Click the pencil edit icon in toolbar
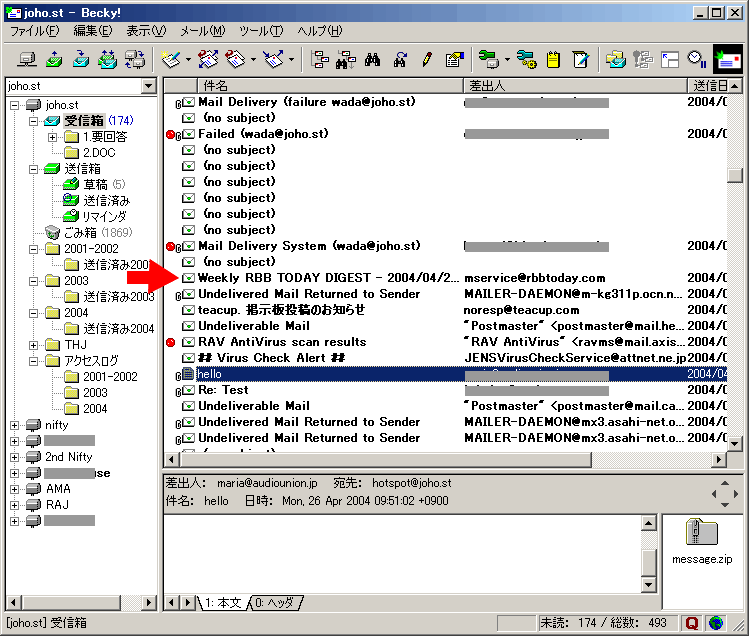The height and width of the screenshot is (636, 749). 427,60
